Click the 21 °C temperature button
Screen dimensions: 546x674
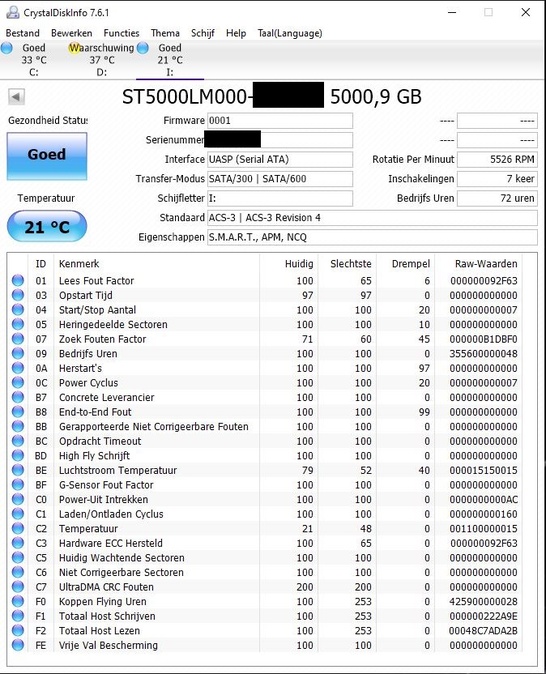click(47, 226)
